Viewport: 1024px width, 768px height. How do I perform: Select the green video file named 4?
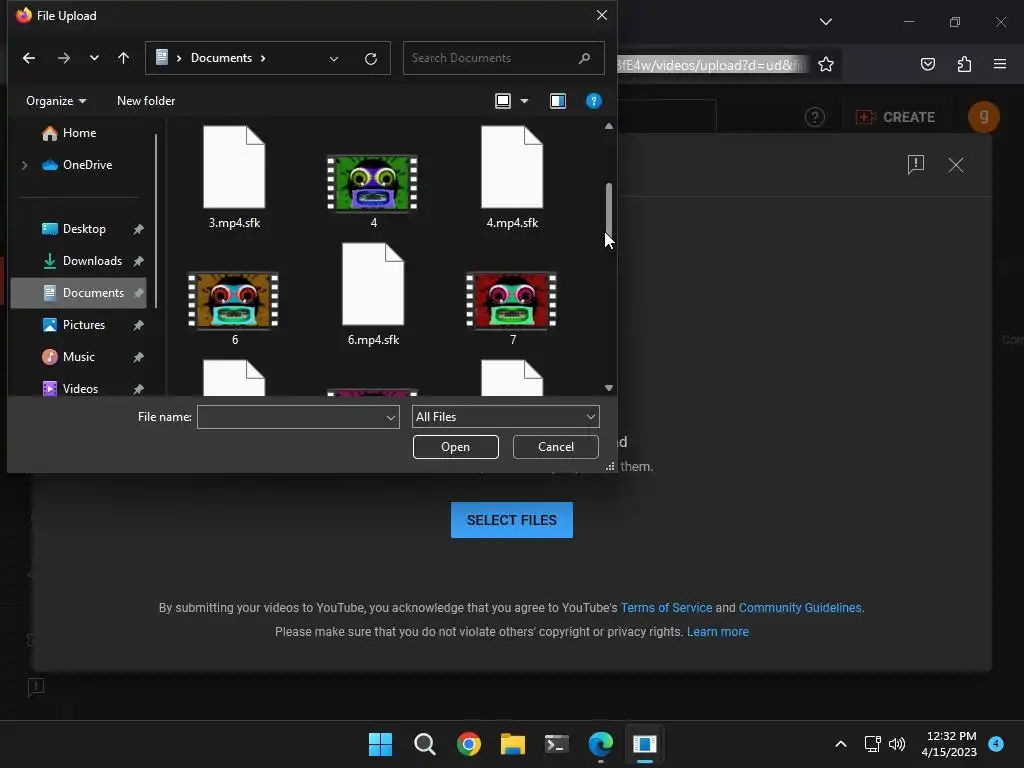372,191
